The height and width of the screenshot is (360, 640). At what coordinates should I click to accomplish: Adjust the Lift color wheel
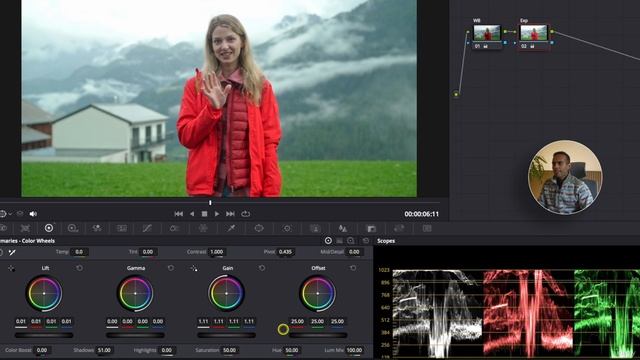[44, 293]
